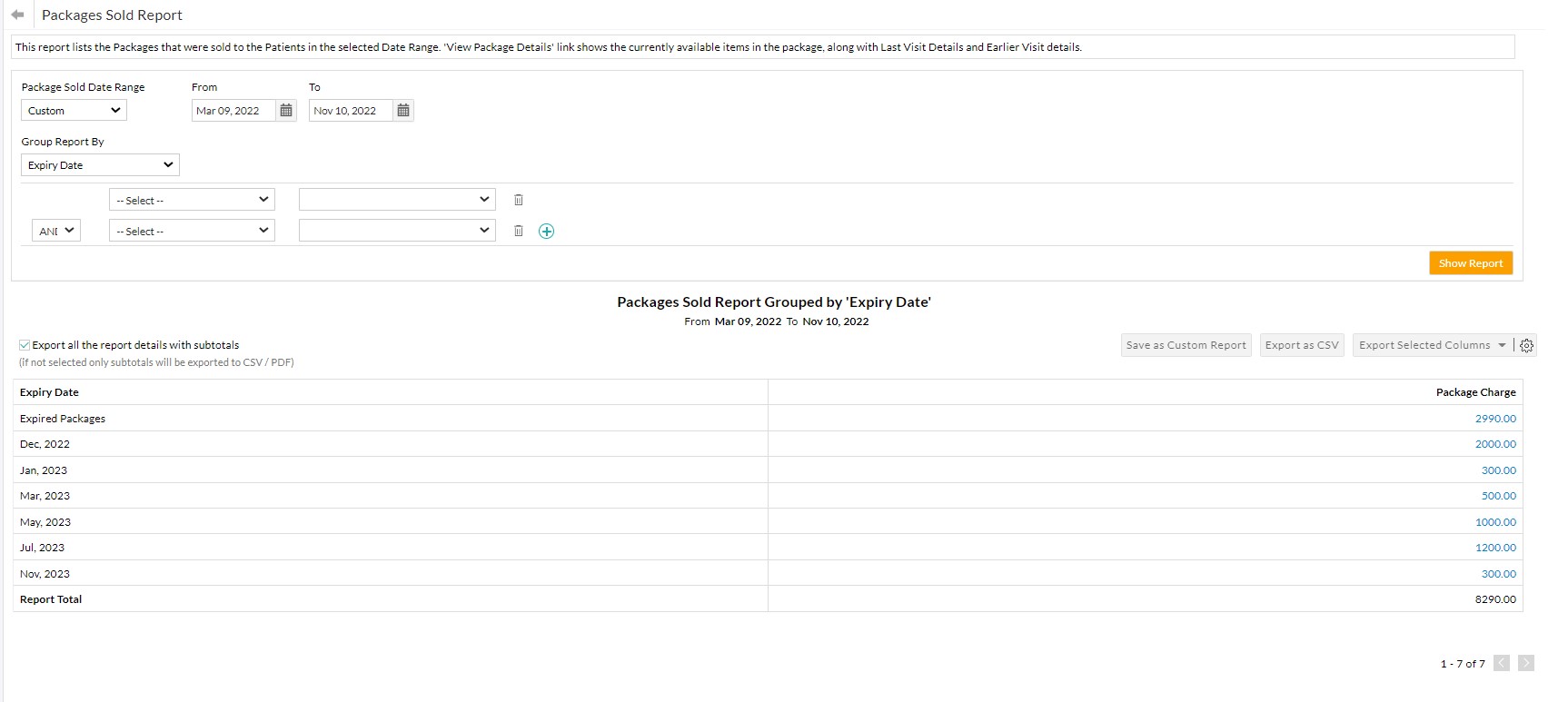
Task: Open the AND condition operator dropdown
Action: point(56,232)
